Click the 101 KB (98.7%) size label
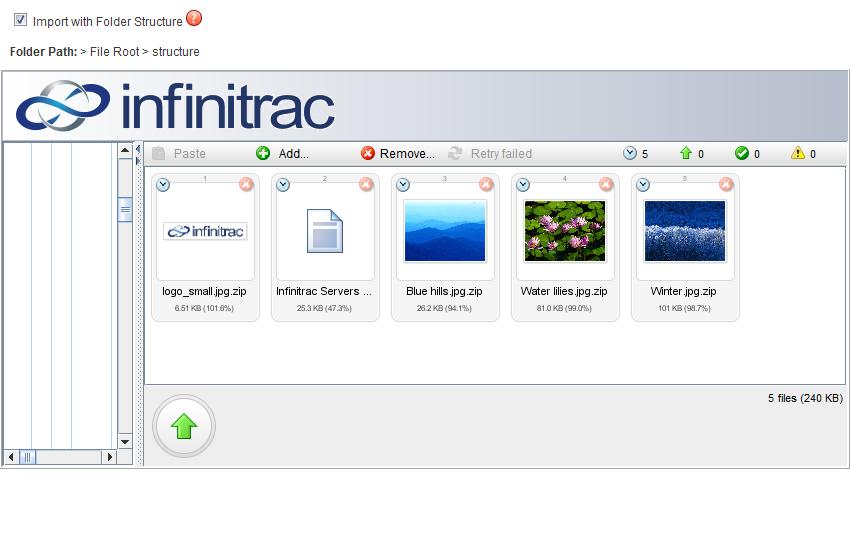 pos(684,308)
